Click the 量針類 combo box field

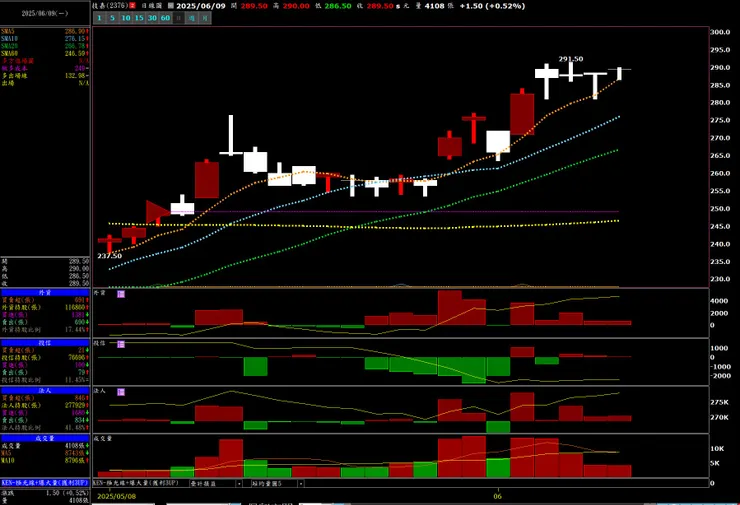click(216, 483)
